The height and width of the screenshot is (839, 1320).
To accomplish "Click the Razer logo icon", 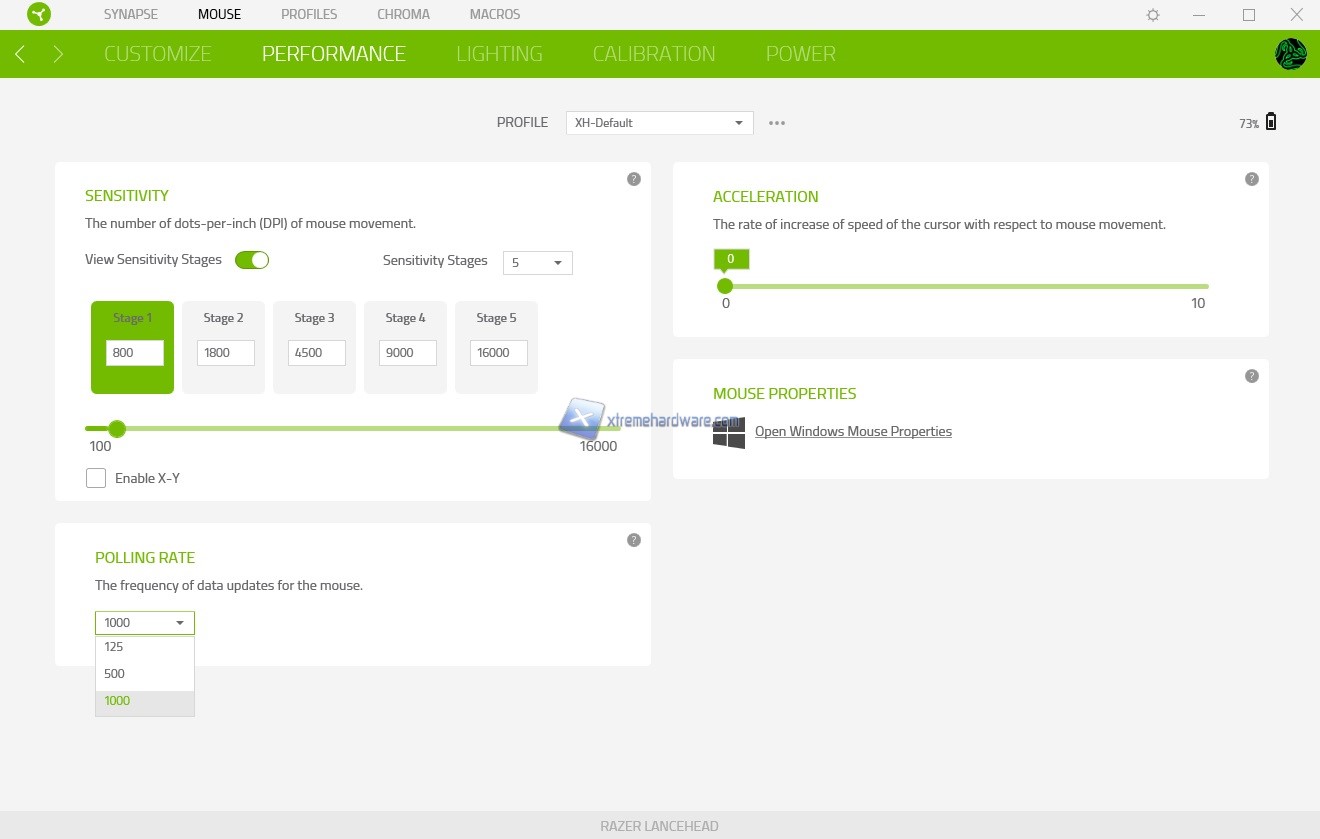I will (x=38, y=15).
